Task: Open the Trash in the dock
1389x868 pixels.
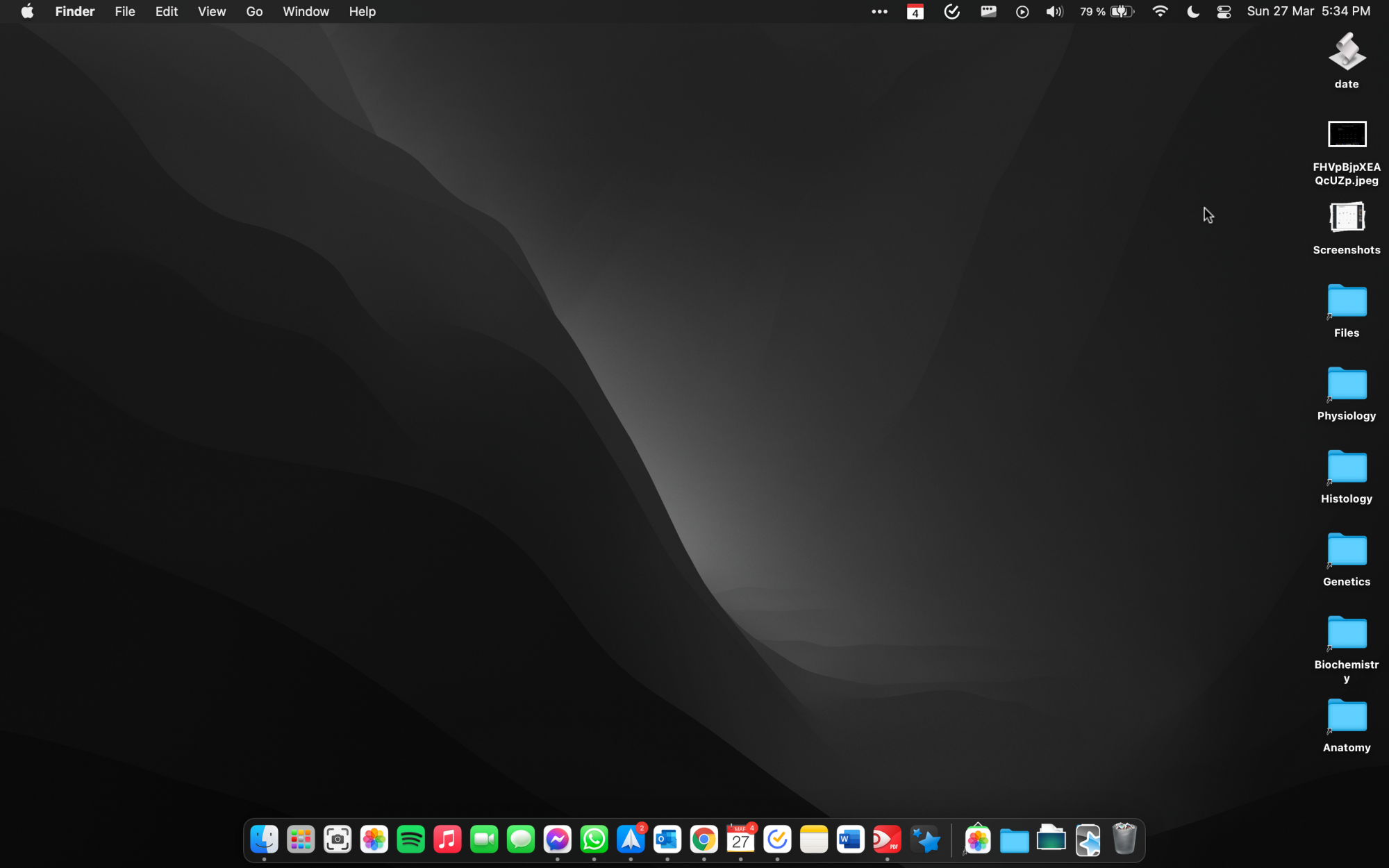Action: point(1124,840)
